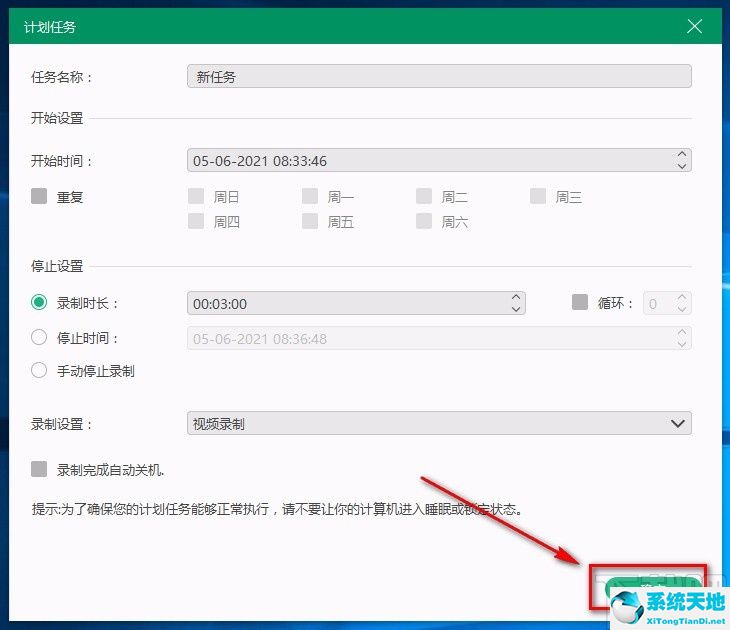Screen dimensions: 730x630
Task: Increase 停止时间 with the up arrow
Action: coord(682,332)
